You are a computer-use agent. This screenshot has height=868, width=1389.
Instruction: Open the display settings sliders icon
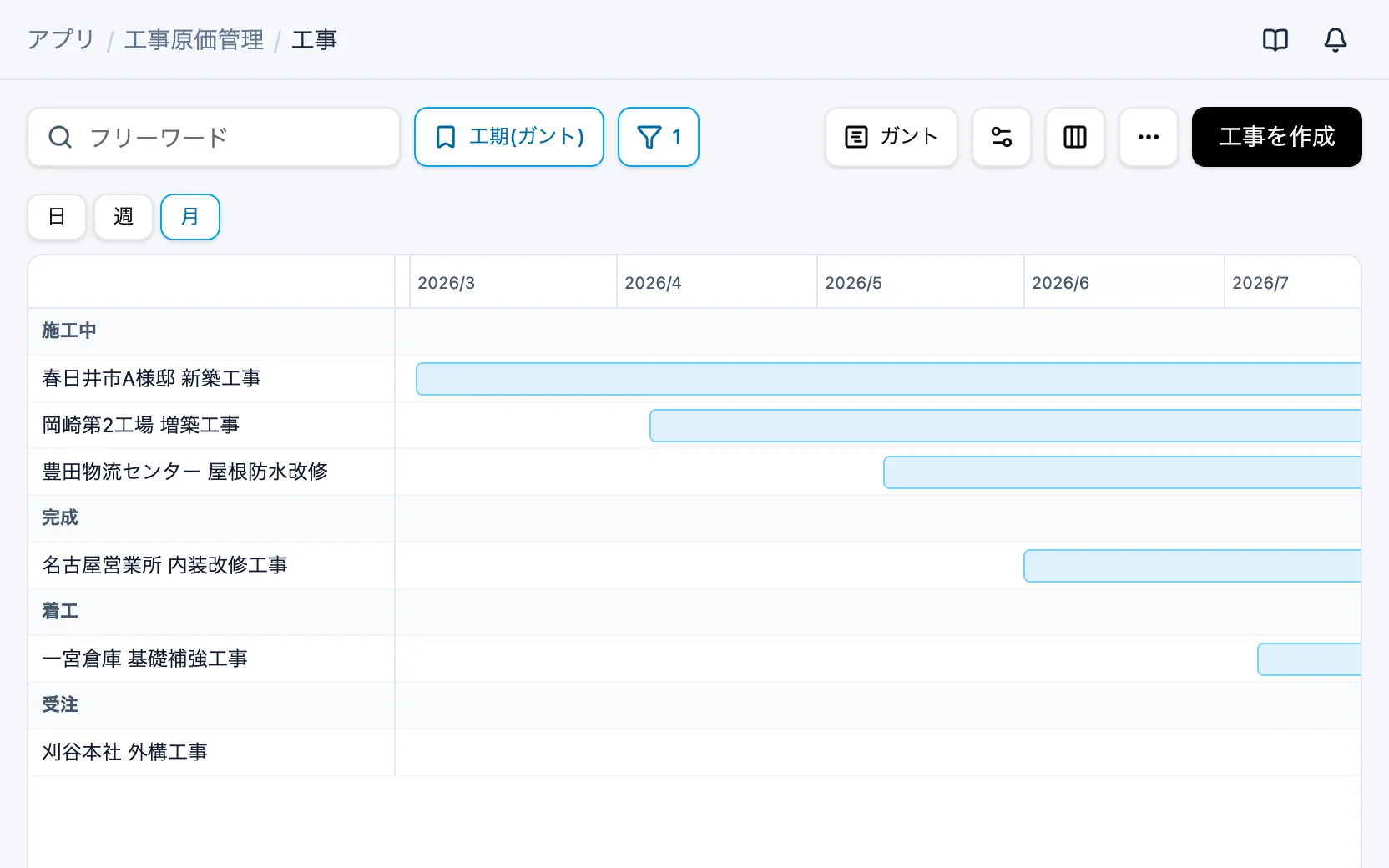click(1002, 137)
